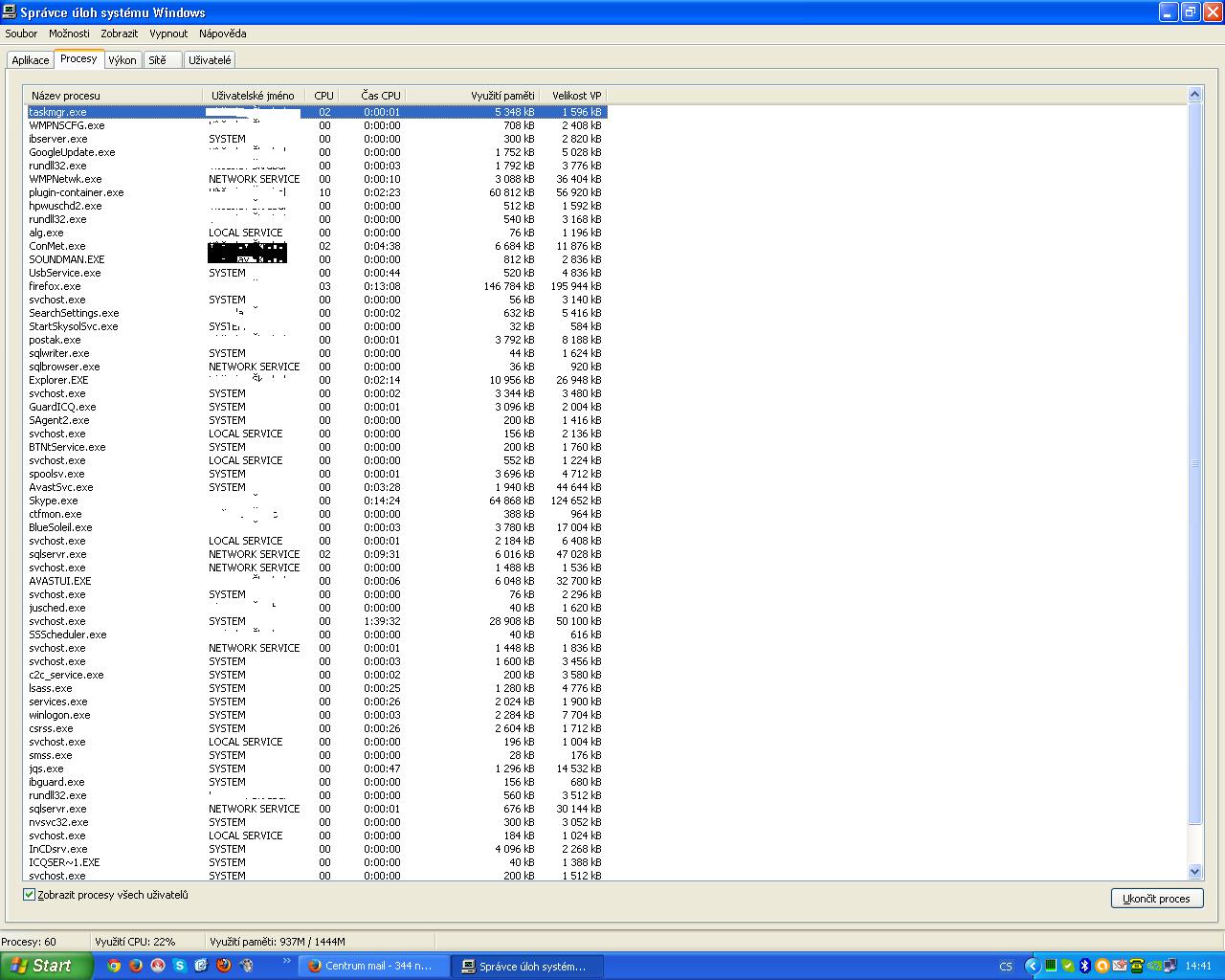
Task: Select the Explorer.EXE process
Action: pos(317,380)
